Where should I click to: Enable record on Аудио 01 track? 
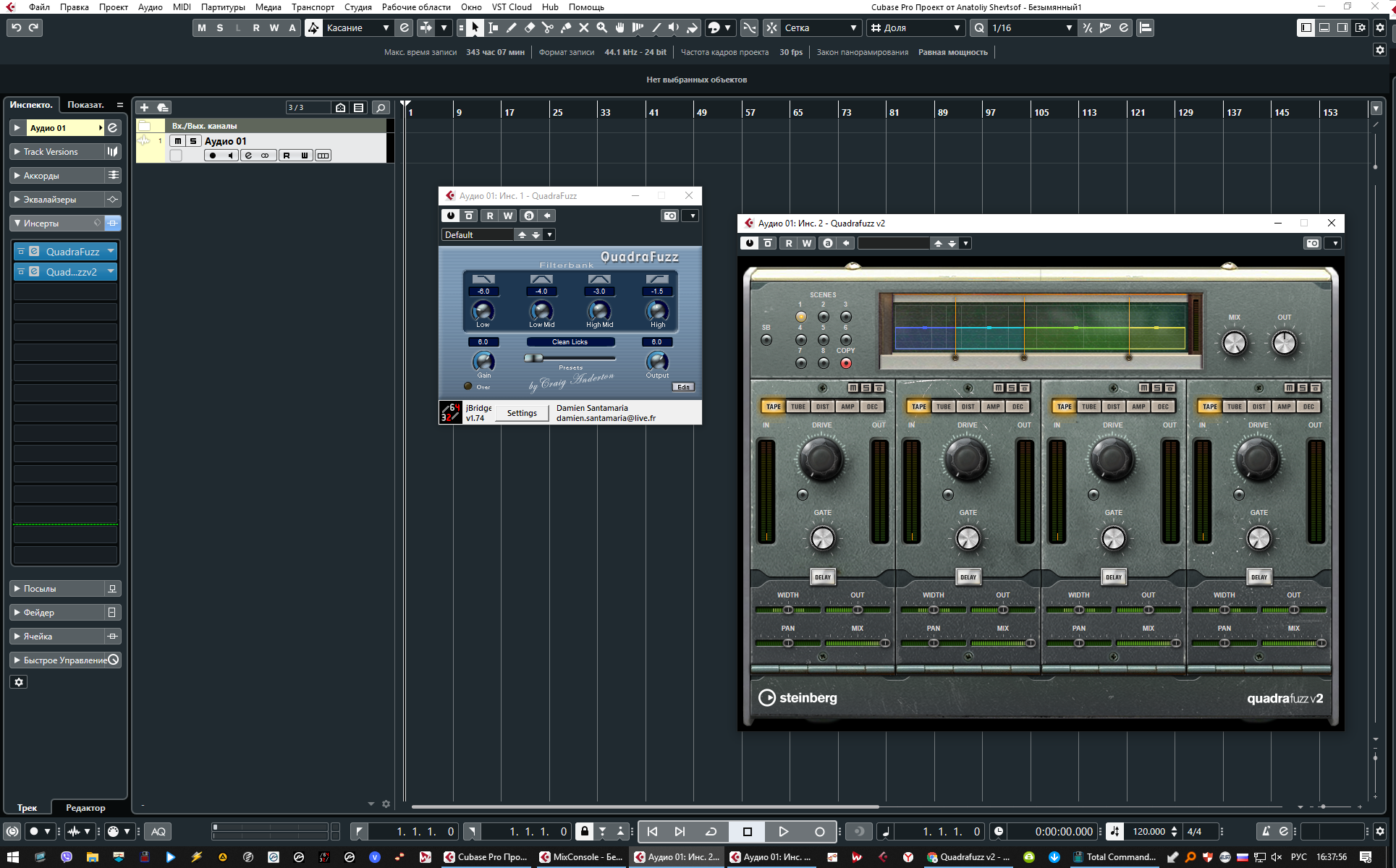tap(213, 156)
